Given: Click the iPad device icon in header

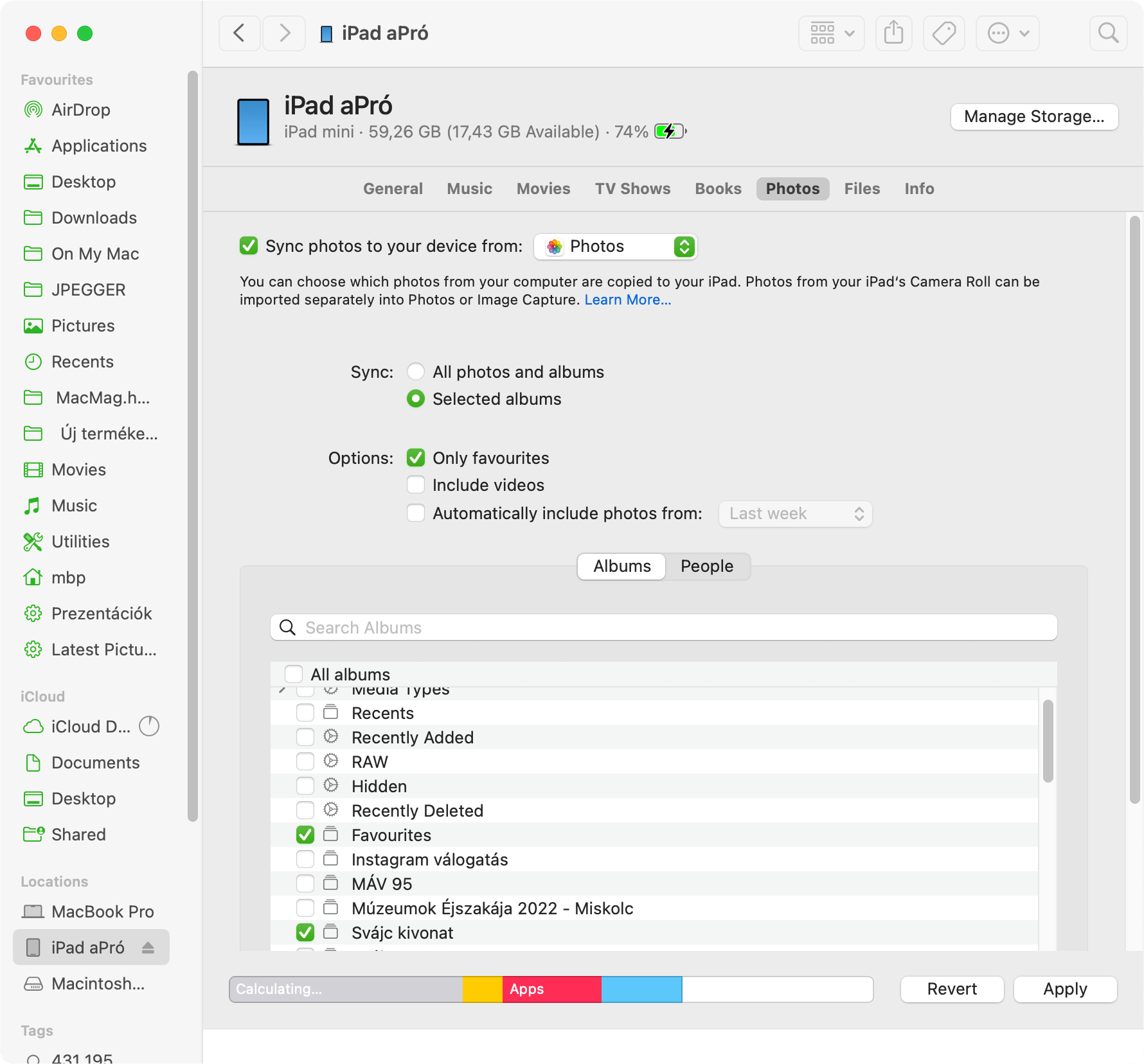Looking at the screenshot, I should coord(253,121).
